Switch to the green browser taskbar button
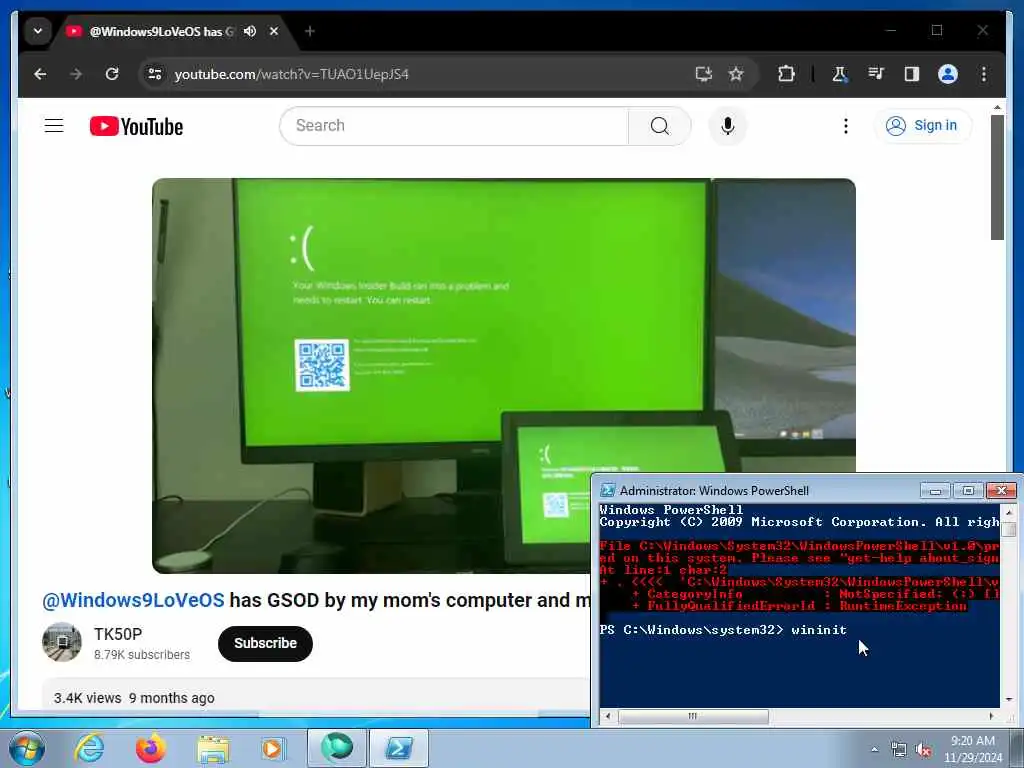Screen dimensions: 1024x768 [x=336, y=748]
